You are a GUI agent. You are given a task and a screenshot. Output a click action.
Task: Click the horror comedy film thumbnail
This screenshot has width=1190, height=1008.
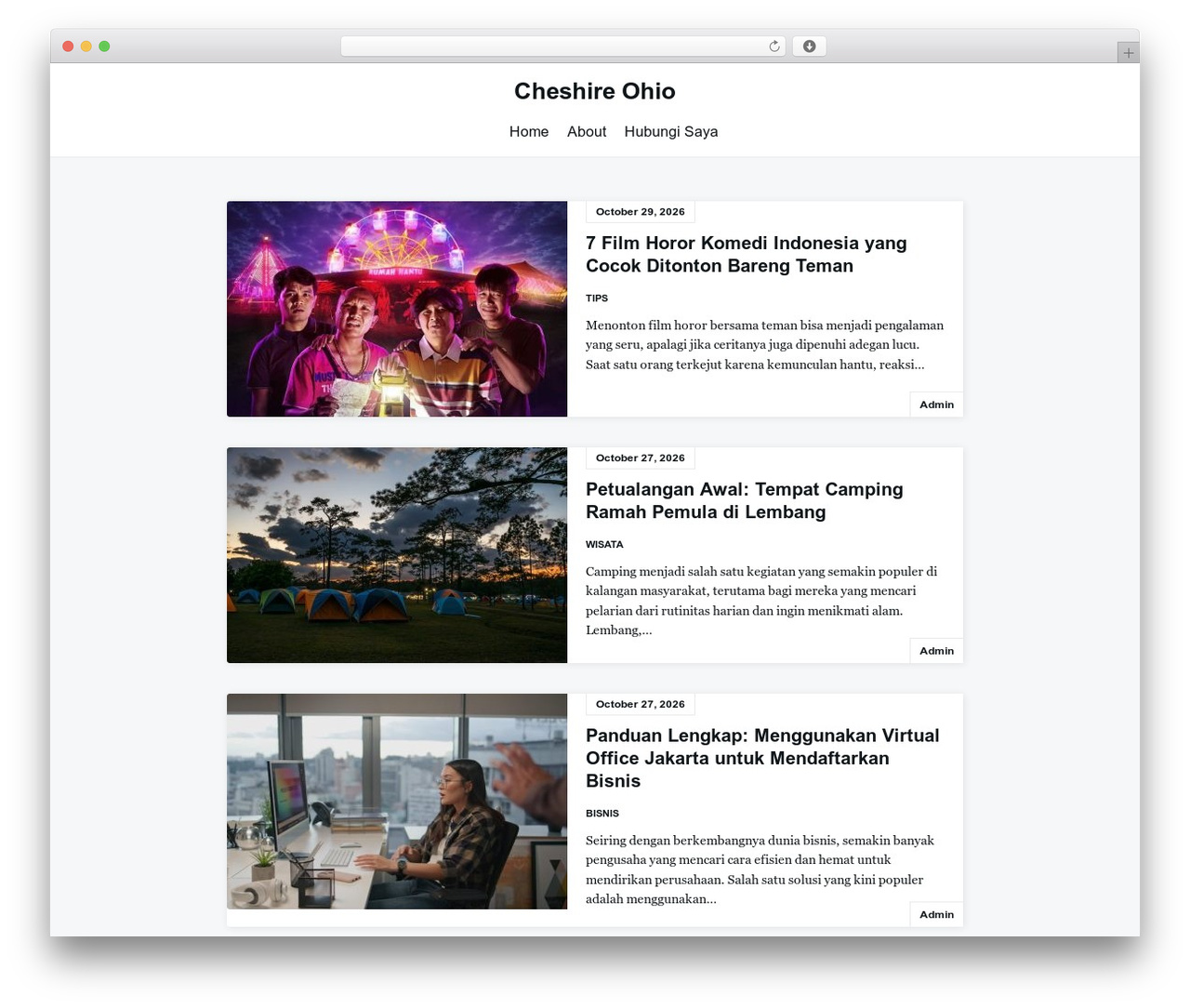pyautogui.click(x=397, y=309)
